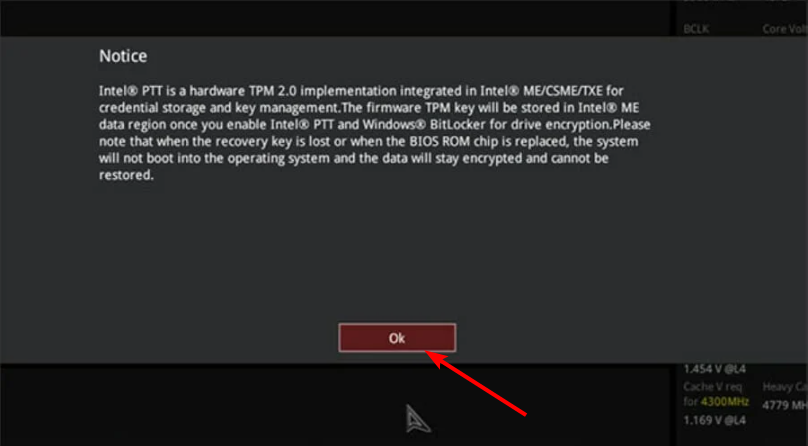Click the words 'Intel® PTT' starting the notice

pyautogui.click(x=131, y=91)
